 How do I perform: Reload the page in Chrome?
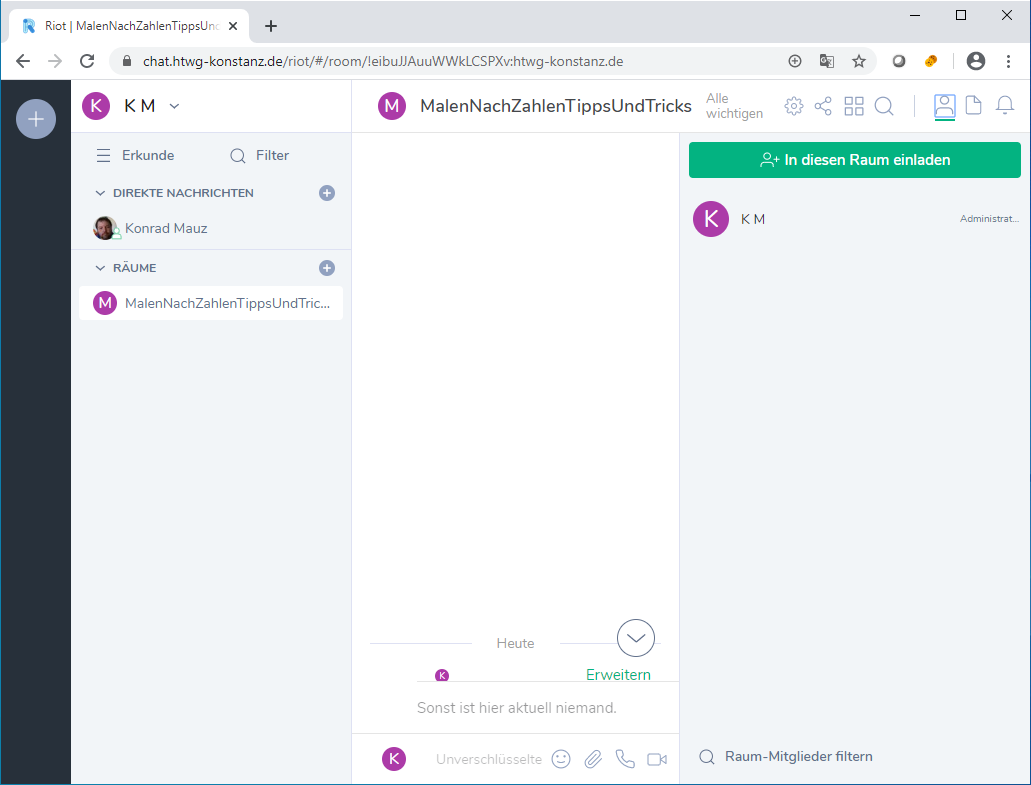[87, 61]
